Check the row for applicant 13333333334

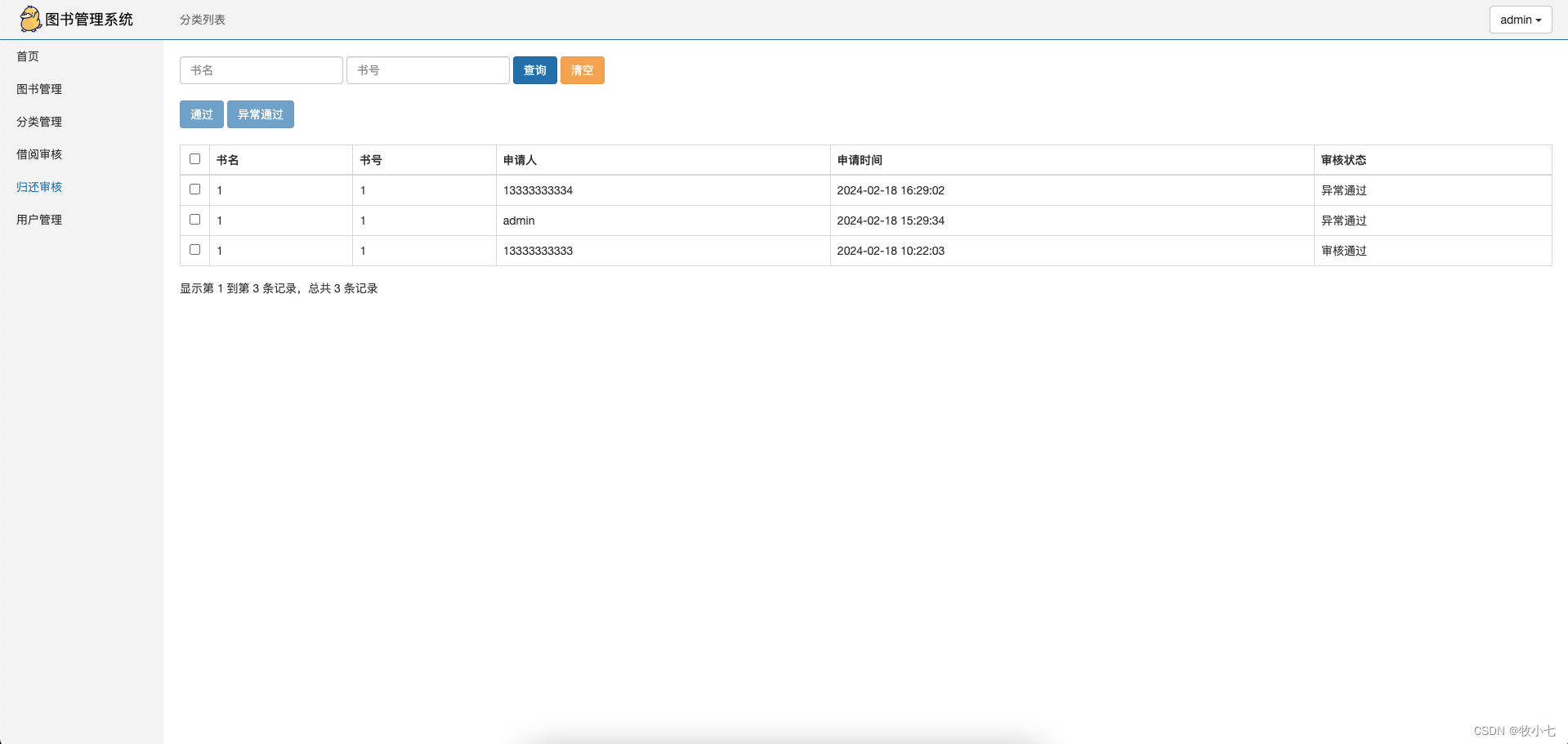click(x=194, y=189)
